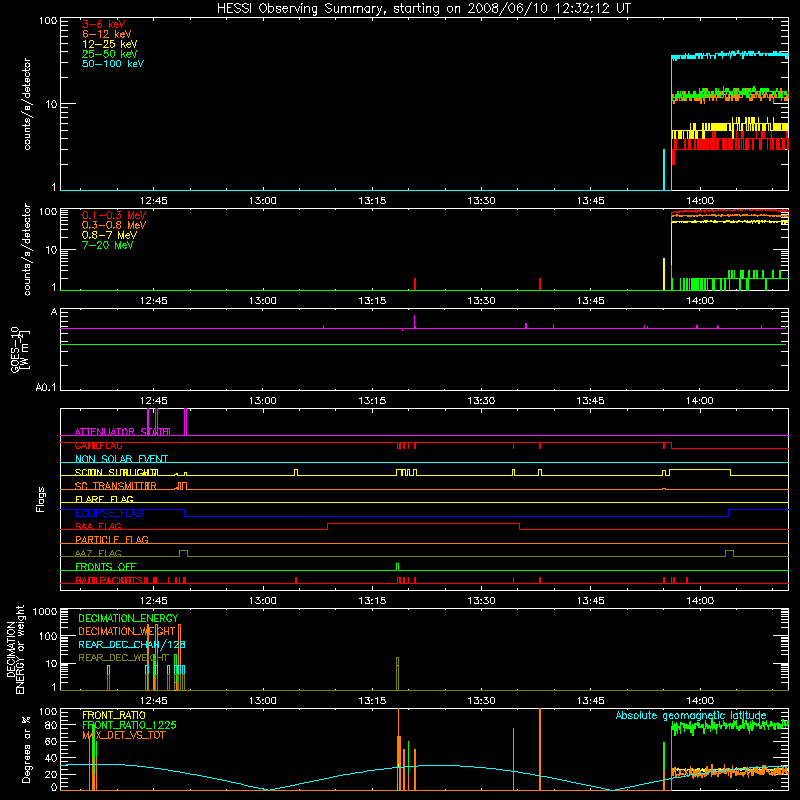The image size is (800, 800).
Task: Select the orange 6-12 keV legend label
Action: pos(107,34)
